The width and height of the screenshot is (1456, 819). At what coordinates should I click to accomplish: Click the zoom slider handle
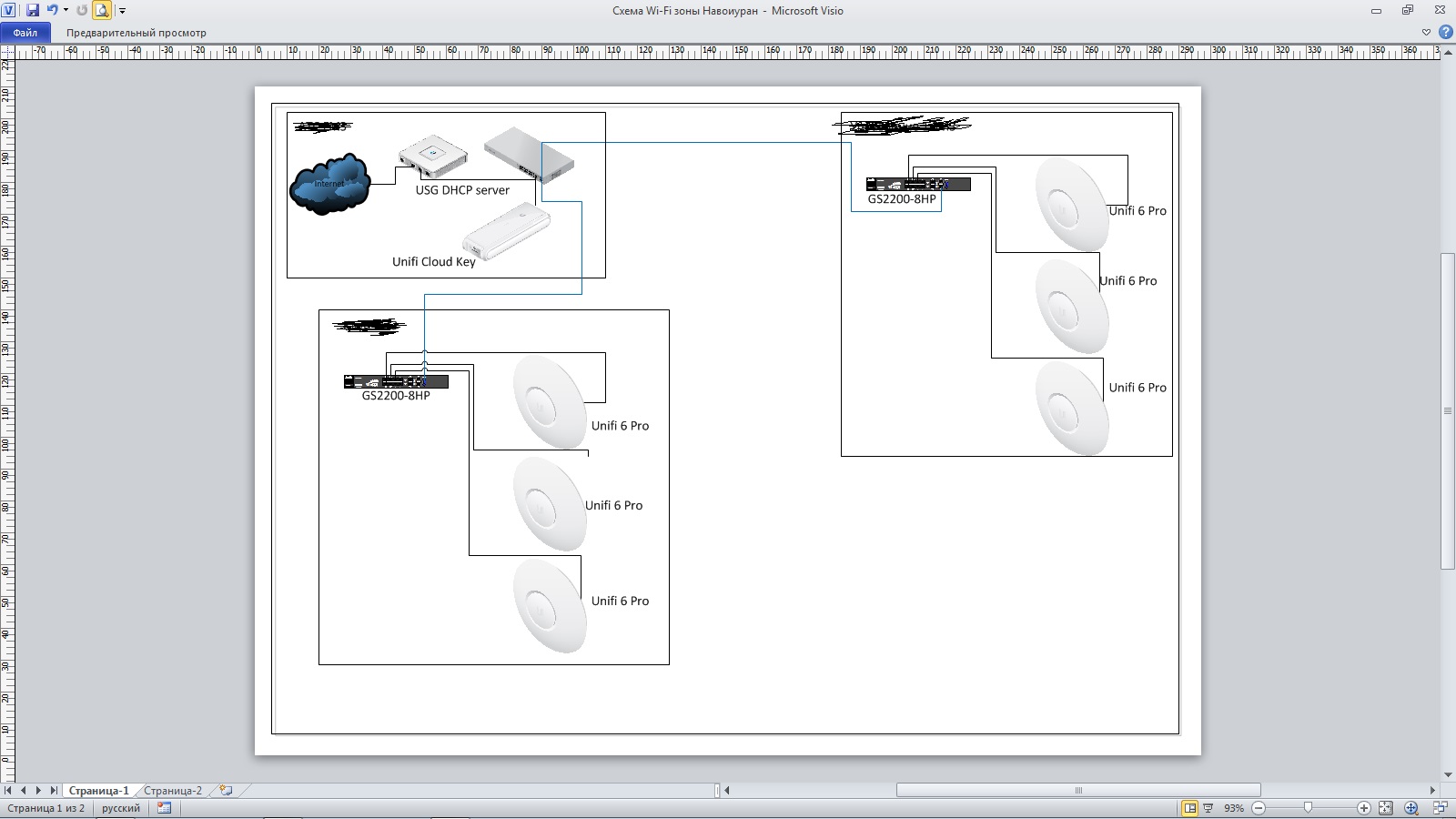(x=1308, y=808)
